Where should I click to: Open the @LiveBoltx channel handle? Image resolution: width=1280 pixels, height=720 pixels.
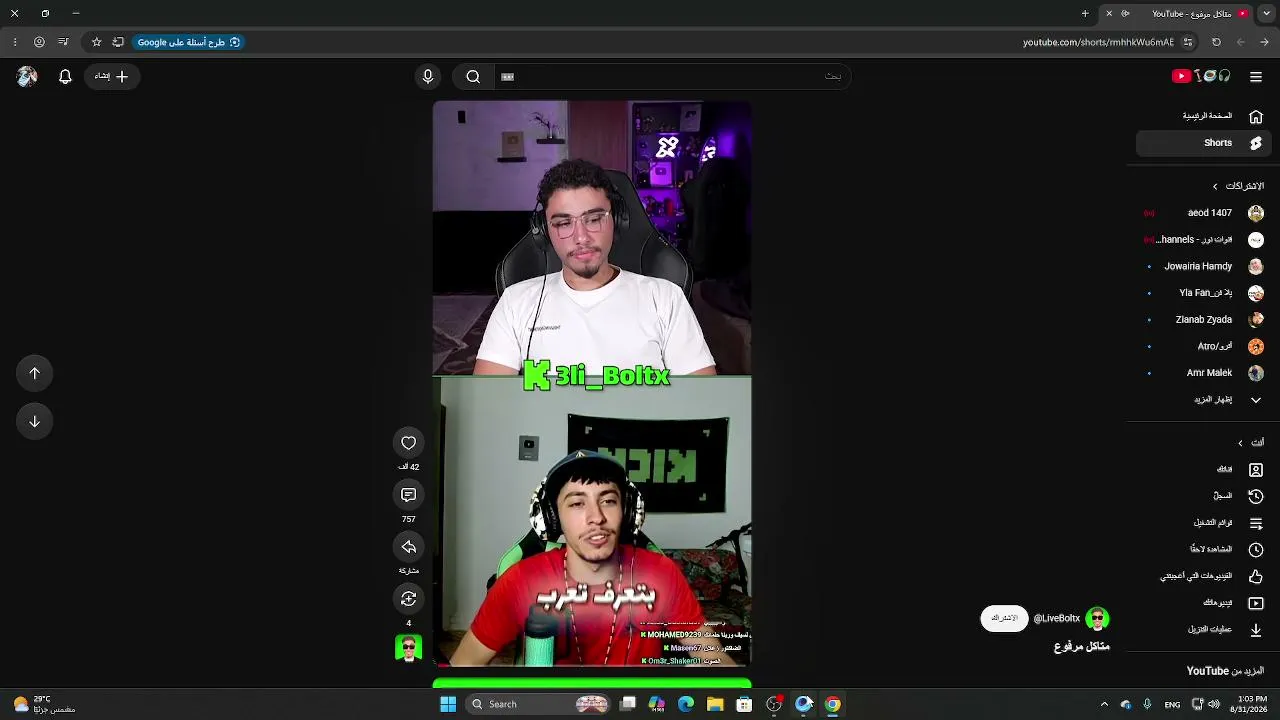coord(1057,619)
